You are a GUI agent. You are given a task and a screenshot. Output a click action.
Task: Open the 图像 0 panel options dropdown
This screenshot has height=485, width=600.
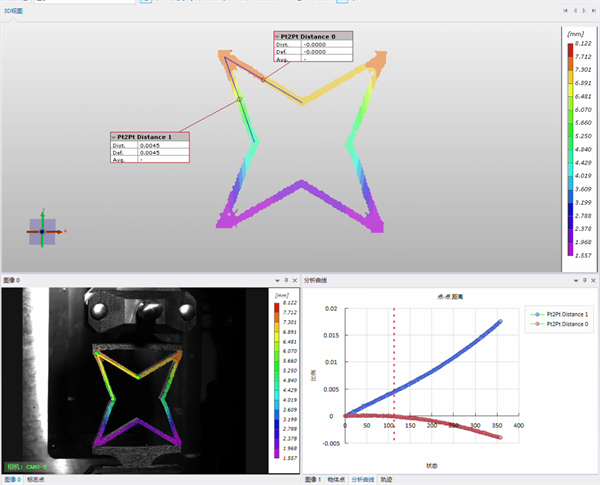(277, 281)
